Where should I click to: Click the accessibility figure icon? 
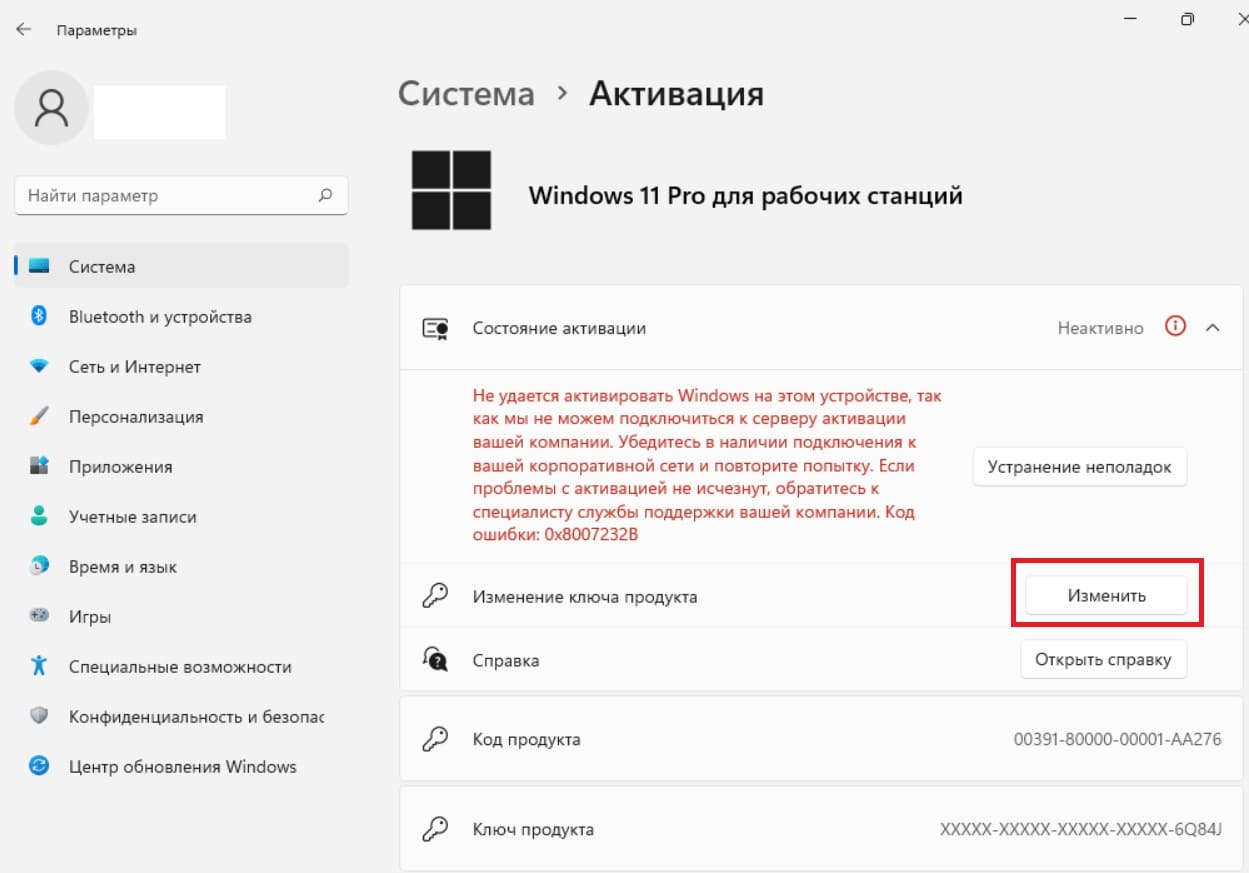pos(39,666)
